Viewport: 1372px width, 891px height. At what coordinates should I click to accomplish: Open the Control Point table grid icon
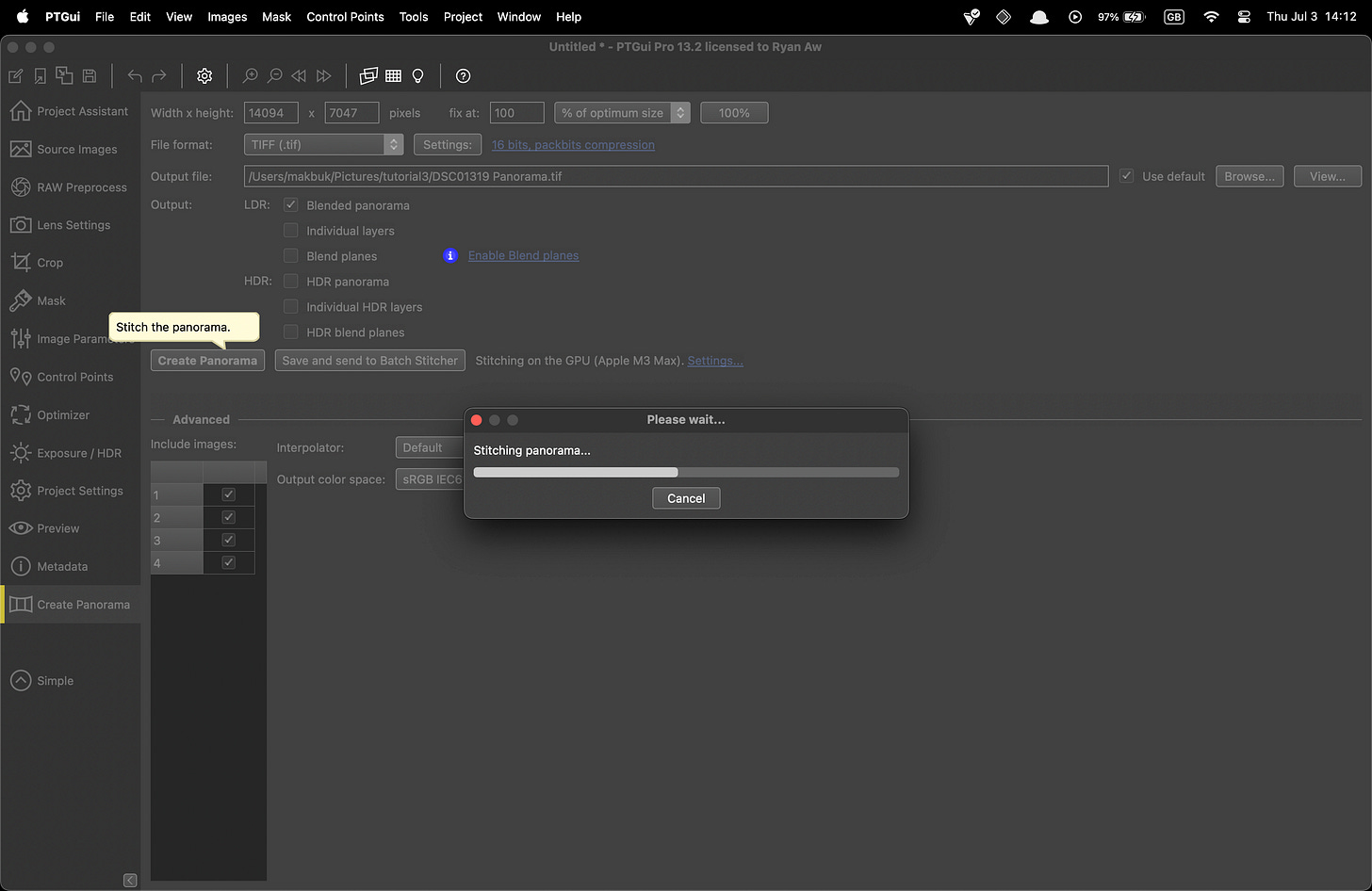coord(393,76)
